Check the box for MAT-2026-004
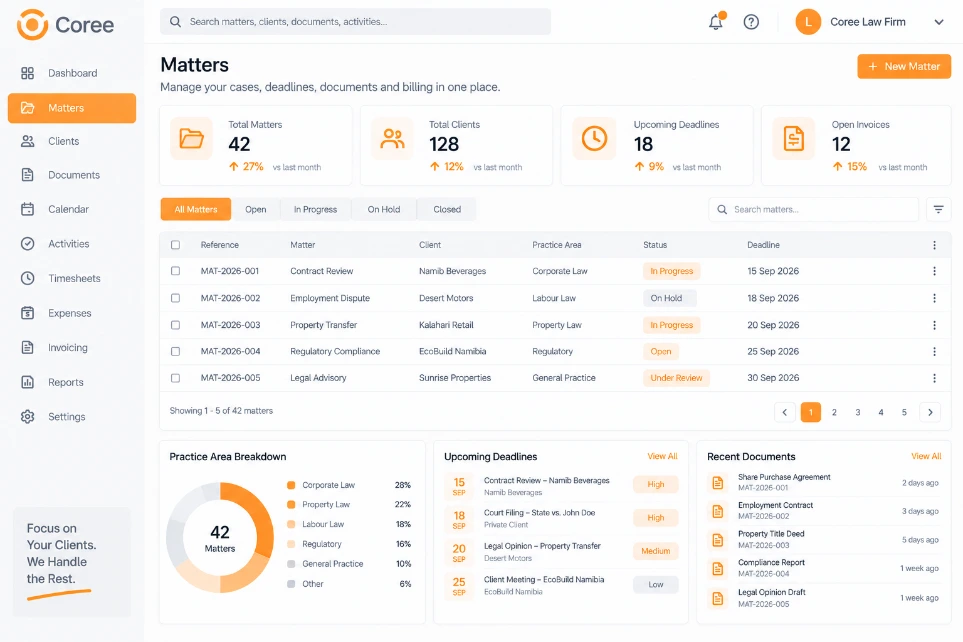The width and height of the screenshot is (963, 642). pos(176,351)
